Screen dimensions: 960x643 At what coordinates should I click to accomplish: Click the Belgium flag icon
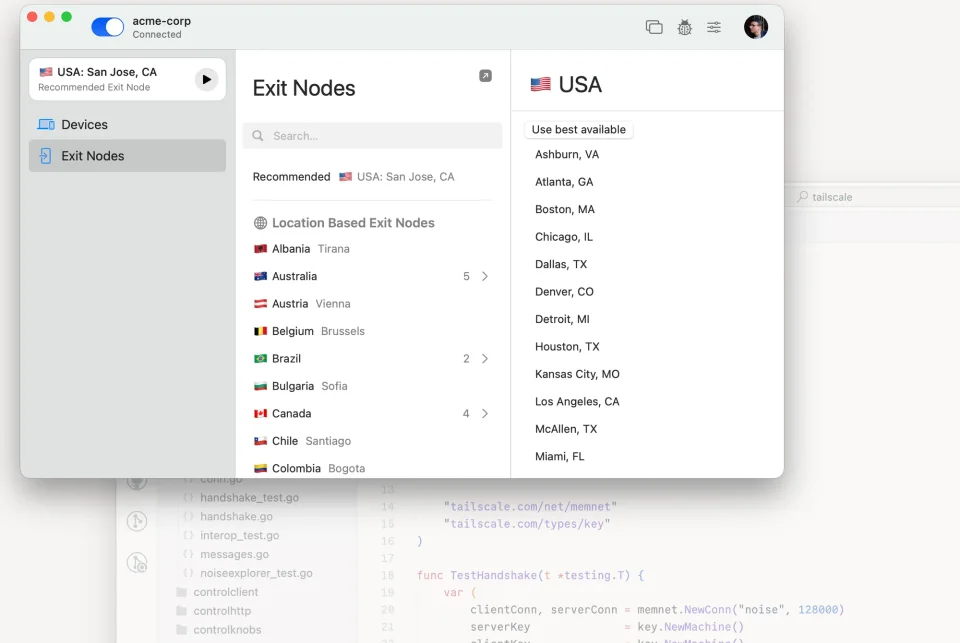(x=260, y=331)
